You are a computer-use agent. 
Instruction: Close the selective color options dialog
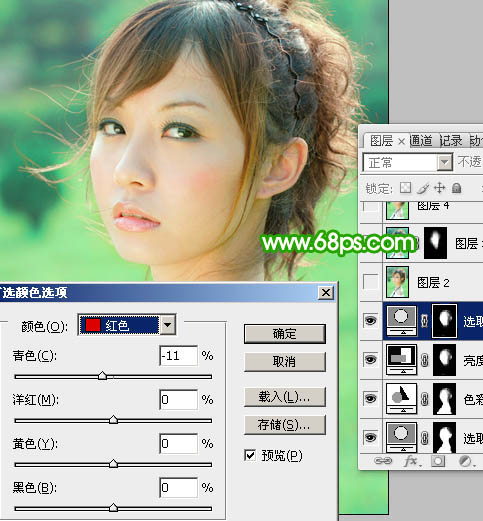click(326, 292)
